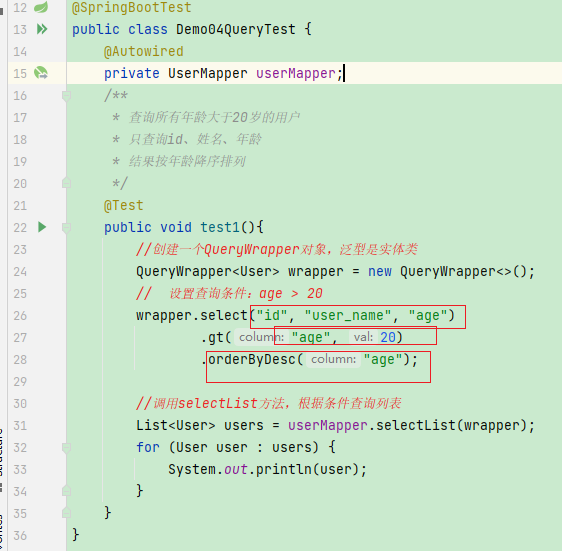Click the orderByDesc method call
The image size is (562, 551).
click(252, 360)
